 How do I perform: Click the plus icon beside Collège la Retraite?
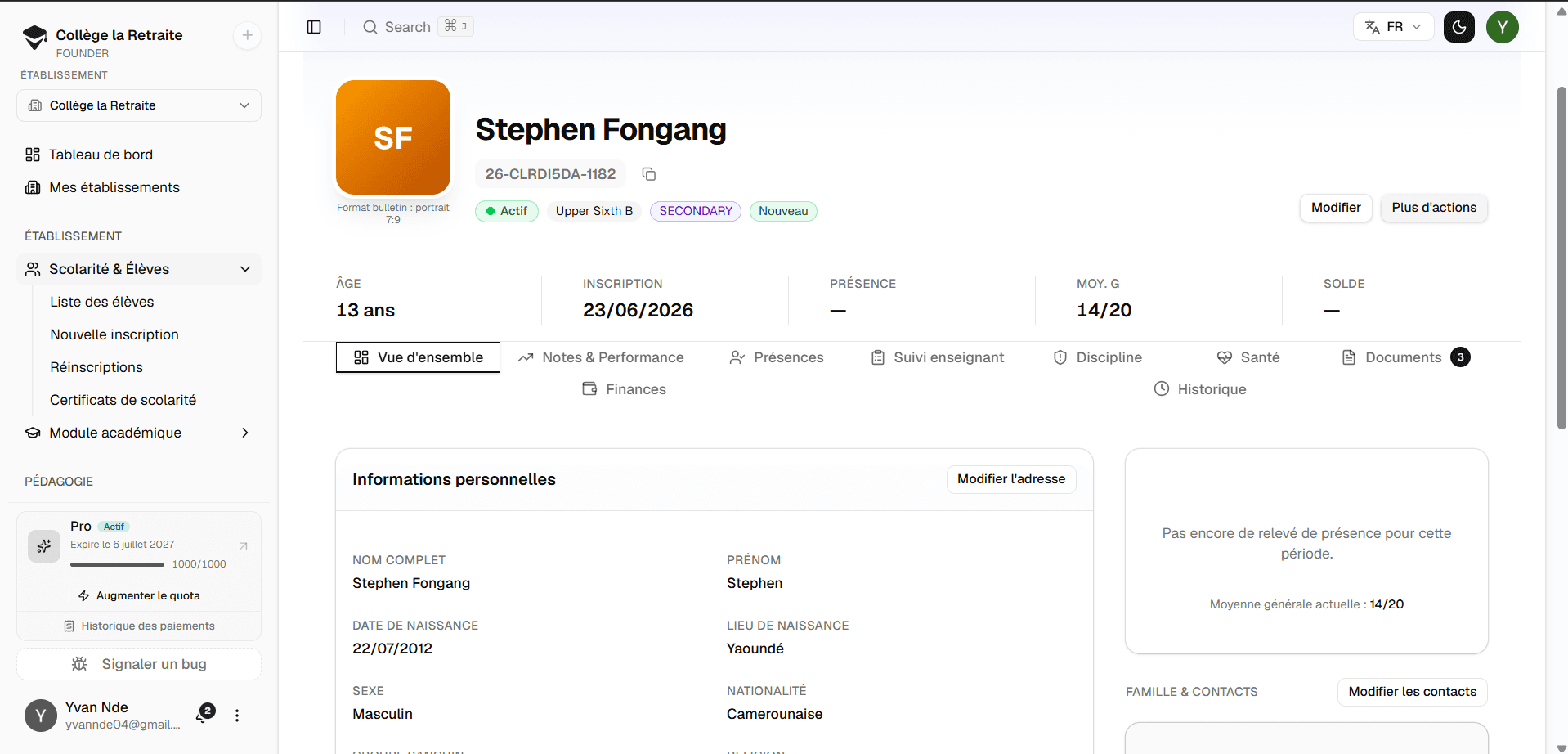248,35
